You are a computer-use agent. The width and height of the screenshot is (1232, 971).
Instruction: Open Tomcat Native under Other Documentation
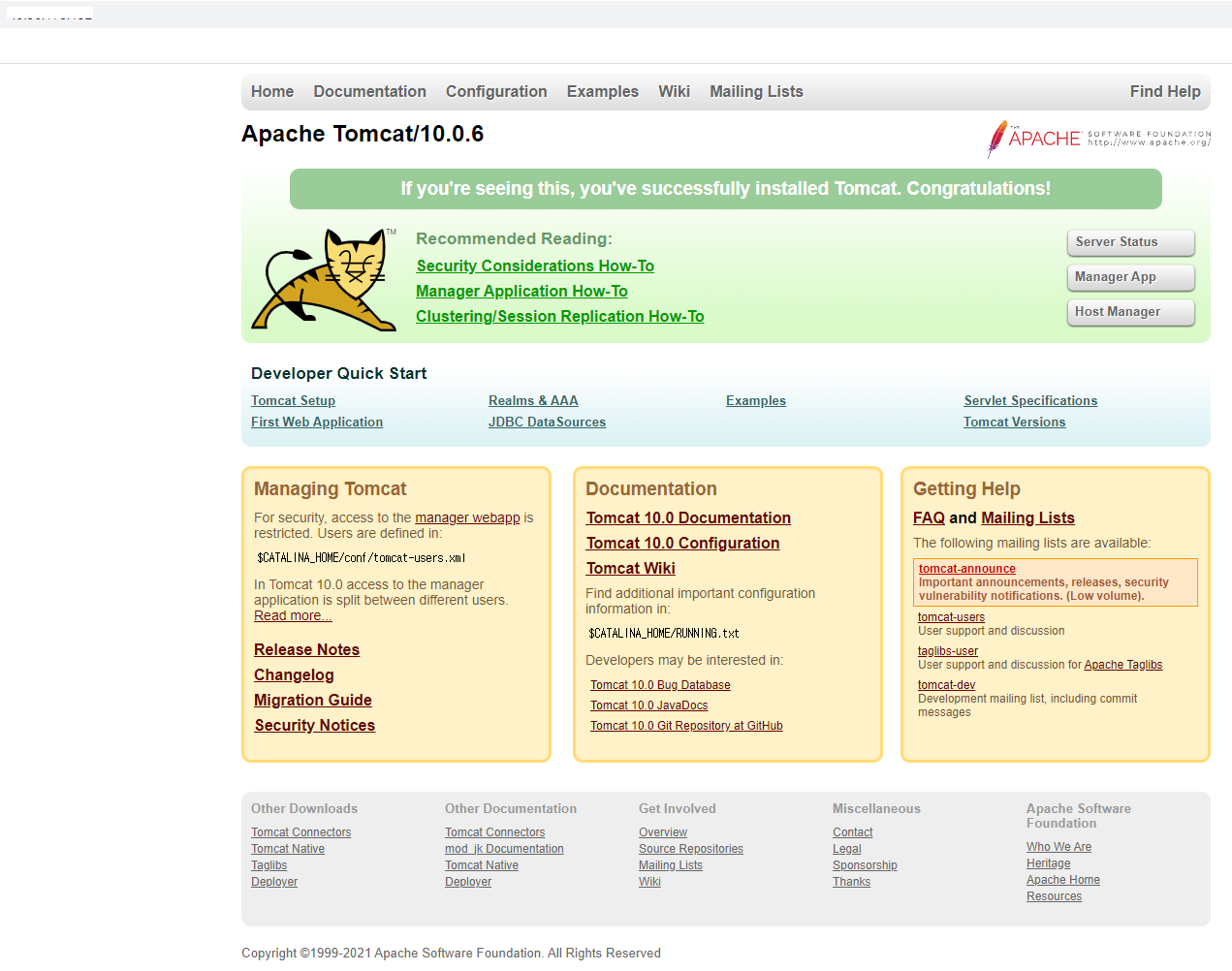[x=482, y=865]
